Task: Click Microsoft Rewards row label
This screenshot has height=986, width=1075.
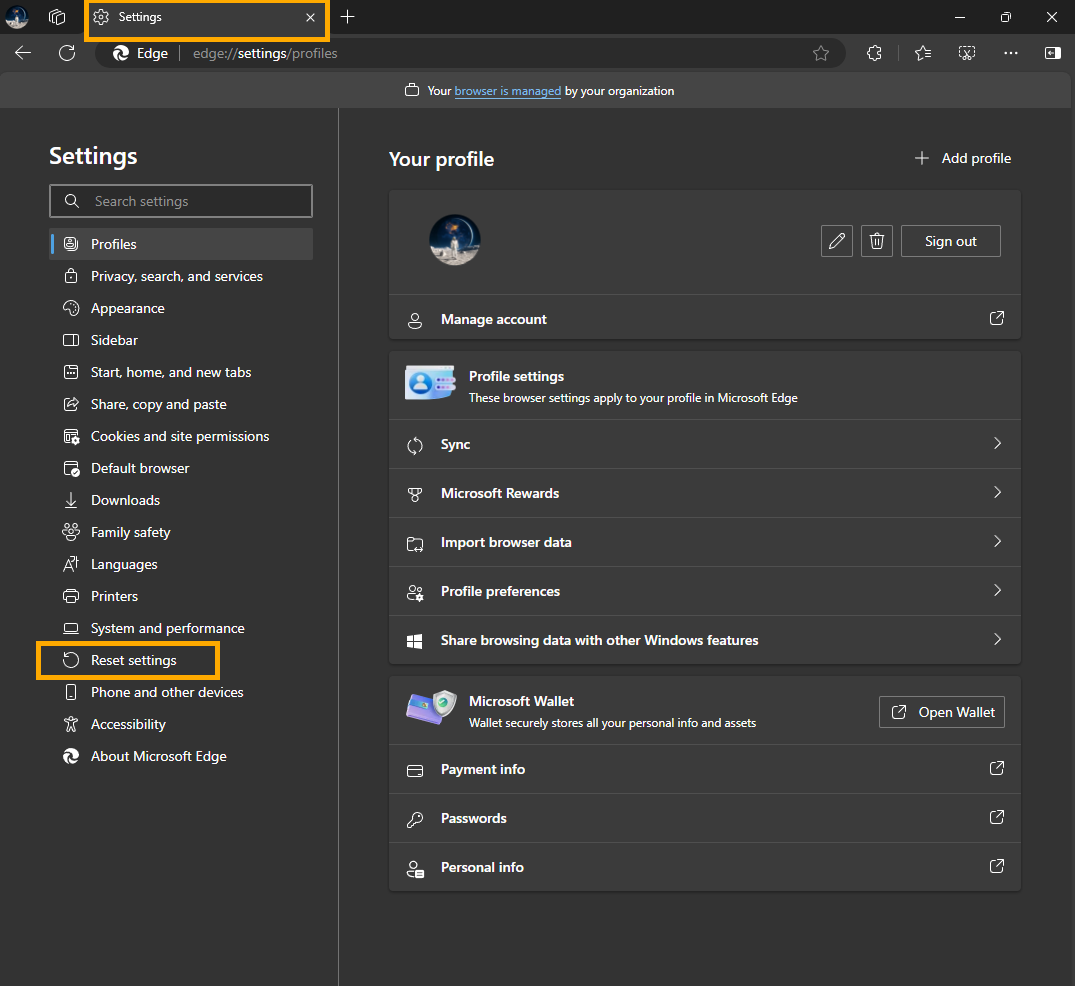Action: pyautogui.click(x=500, y=493)
